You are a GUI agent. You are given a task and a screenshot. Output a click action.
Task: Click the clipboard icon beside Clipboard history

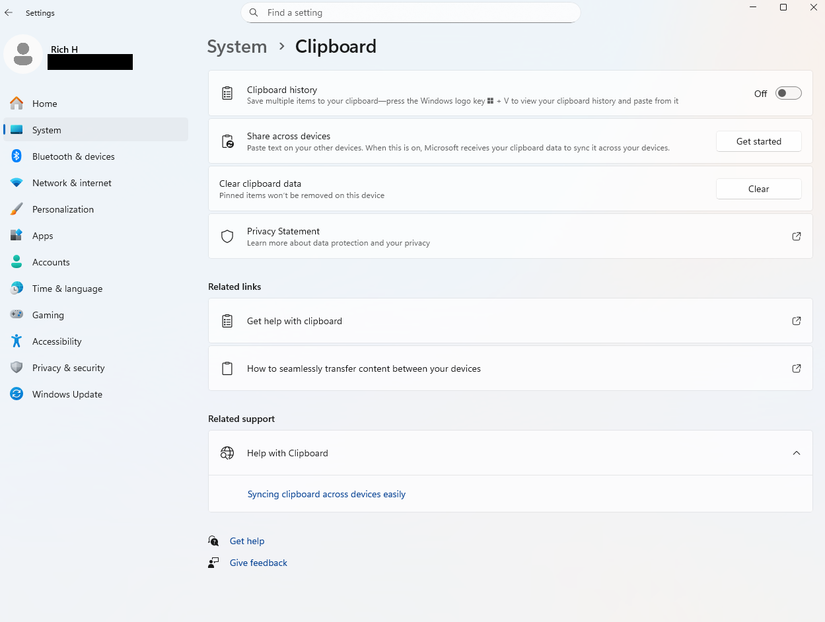(x=226, y=92)
